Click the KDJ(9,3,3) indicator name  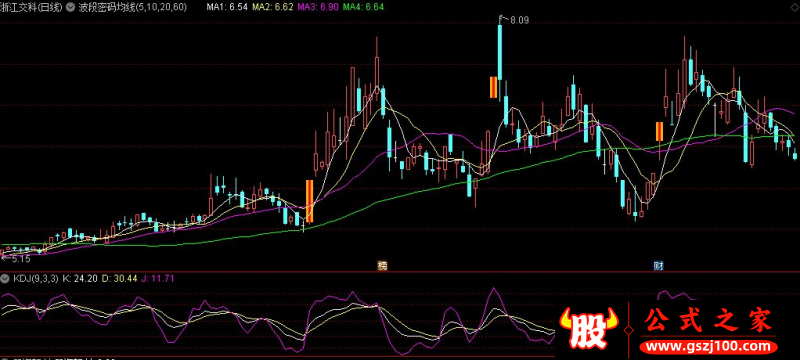35,279
